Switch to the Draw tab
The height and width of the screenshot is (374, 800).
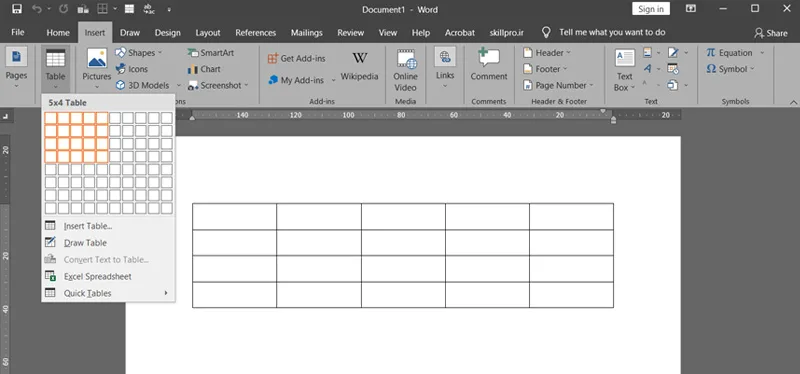coord(130,32)
